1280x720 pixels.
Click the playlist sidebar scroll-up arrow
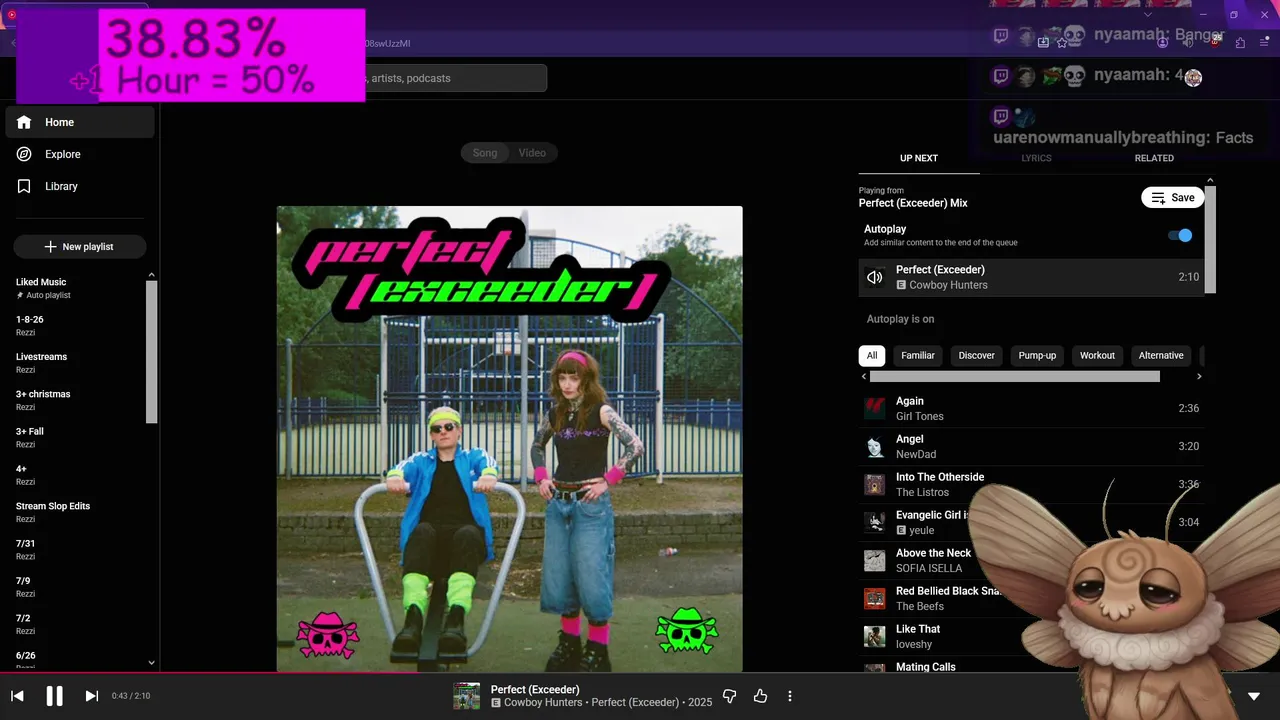click(x=152, y=275)
